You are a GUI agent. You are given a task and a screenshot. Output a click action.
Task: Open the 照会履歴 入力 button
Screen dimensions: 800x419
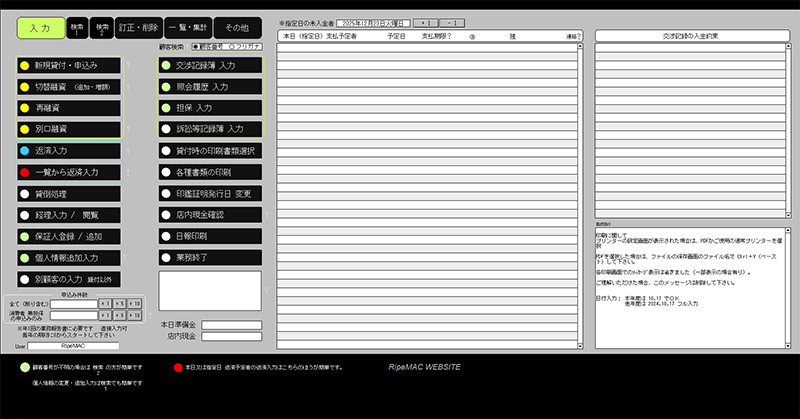pyautogui.click(x=210, y=87)
